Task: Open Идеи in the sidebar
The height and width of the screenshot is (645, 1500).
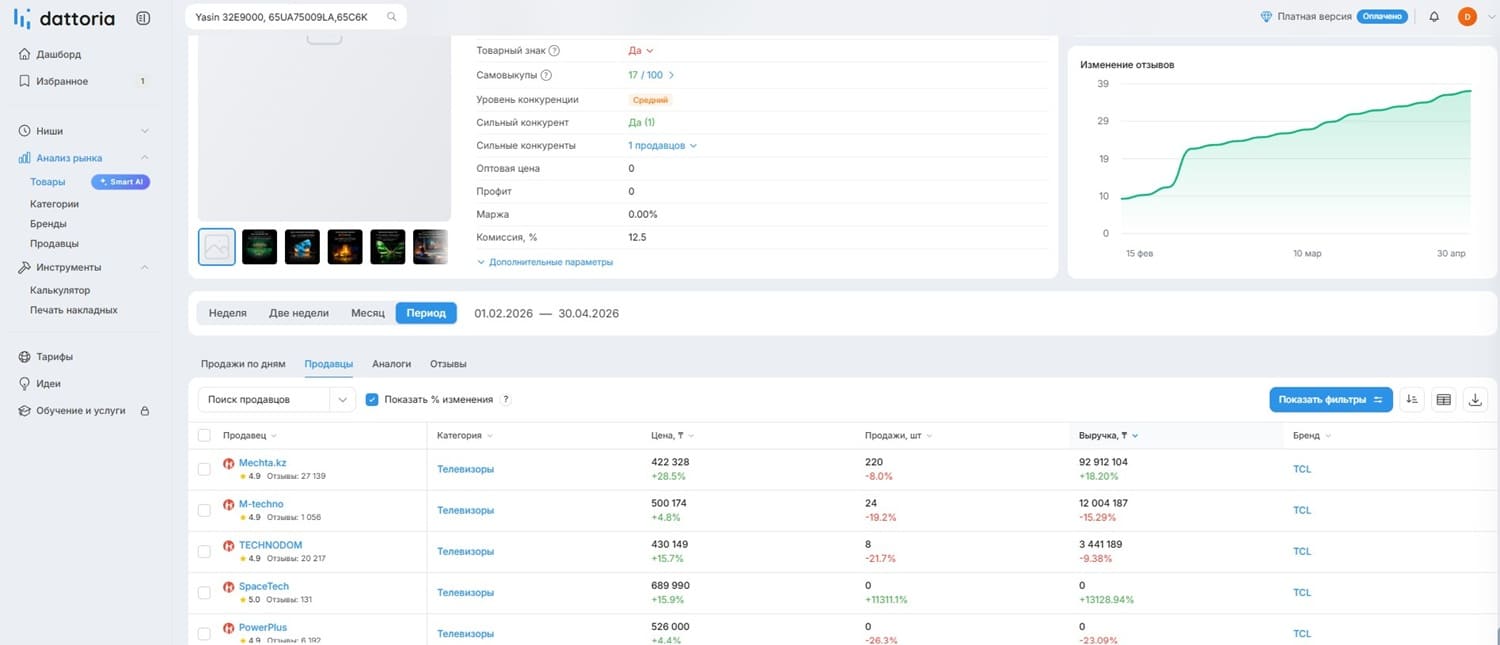Action: (48, 384)
